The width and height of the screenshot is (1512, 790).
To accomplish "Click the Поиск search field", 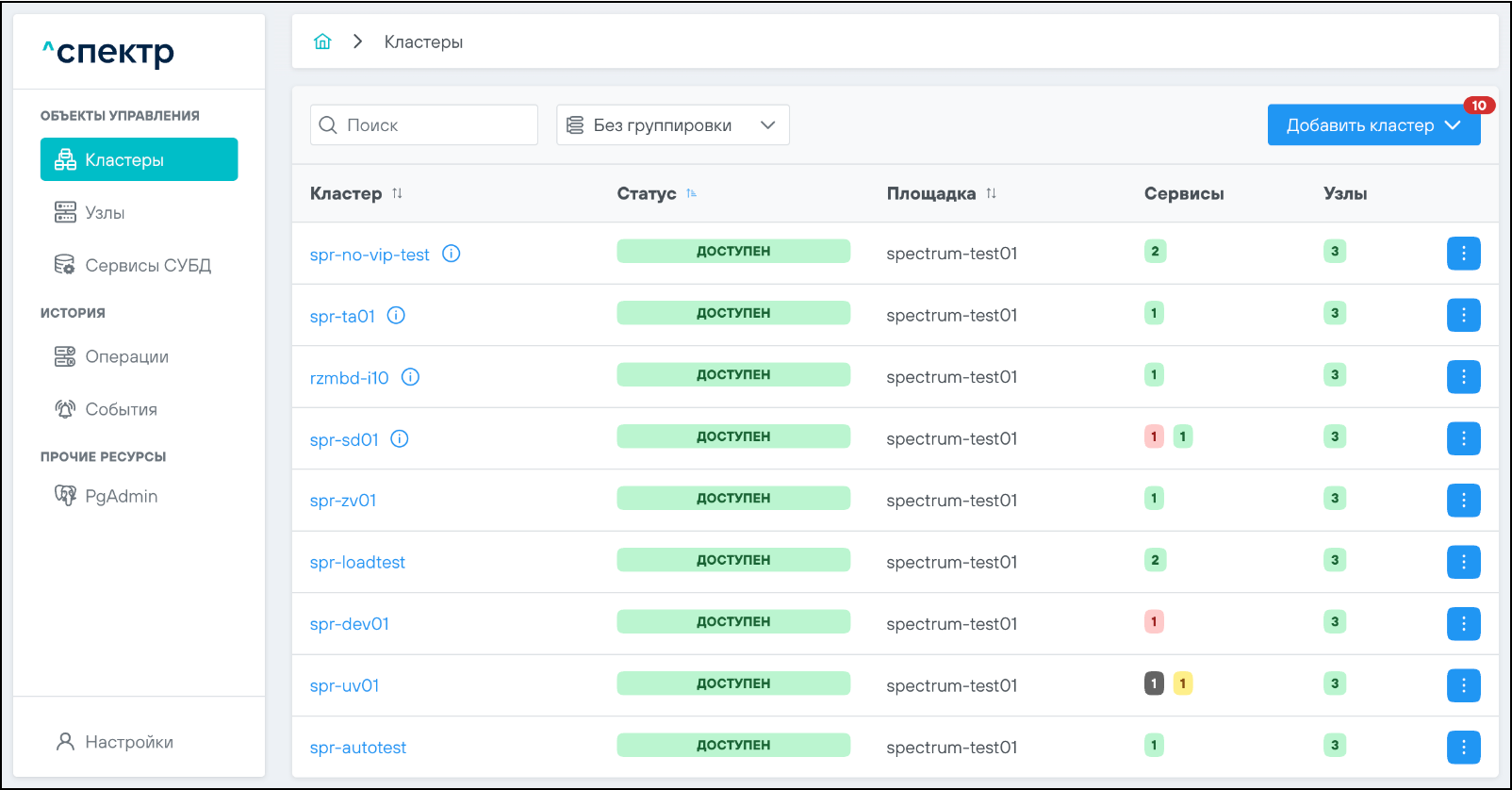I will (424, 125).
